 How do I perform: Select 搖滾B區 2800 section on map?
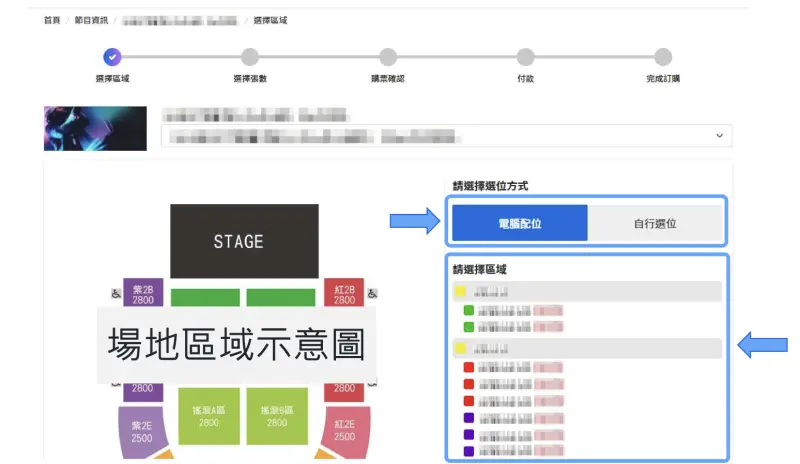[x=277, y=416]
